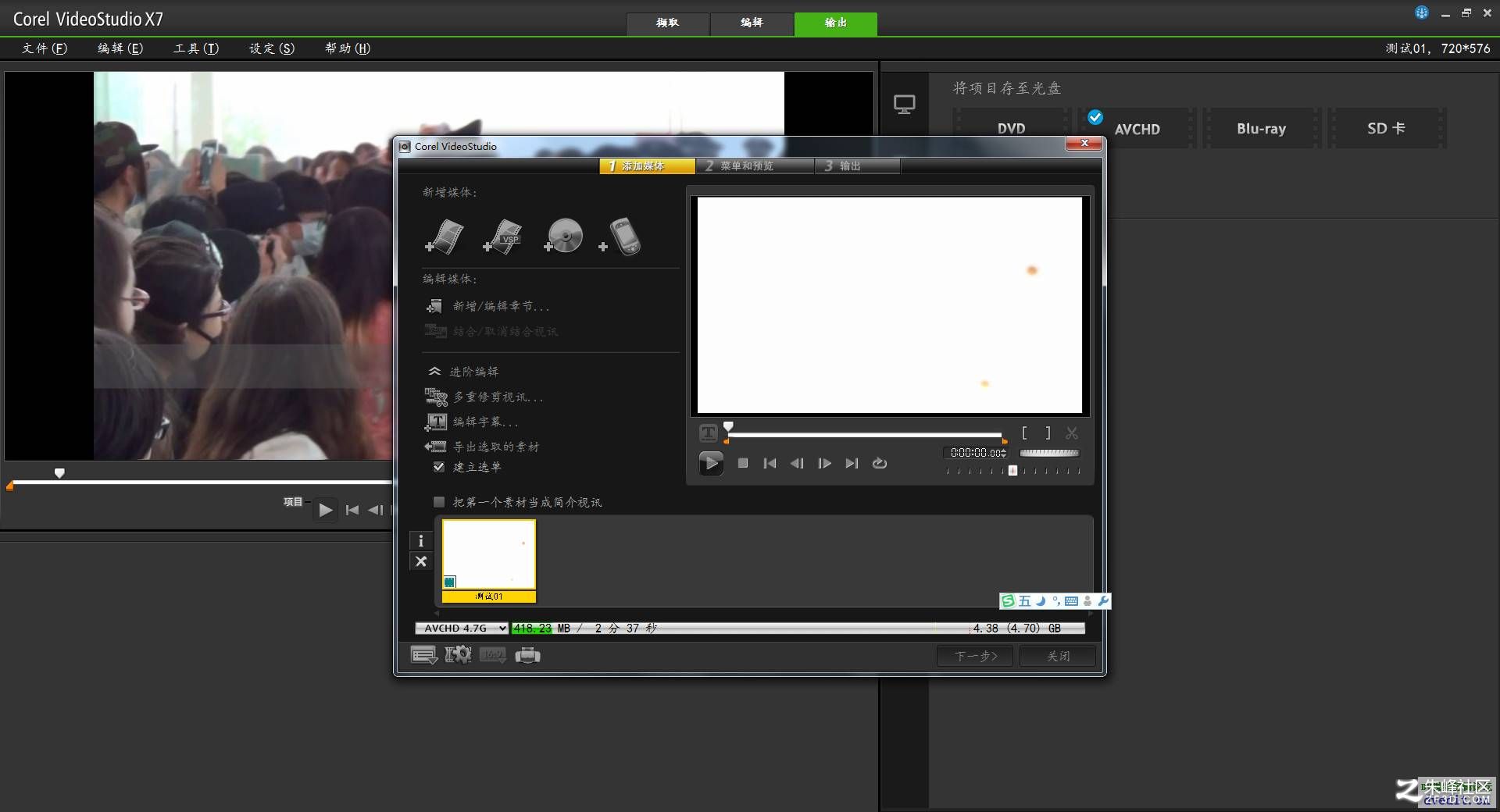Select the DVD disc option

pos(1011,129)
